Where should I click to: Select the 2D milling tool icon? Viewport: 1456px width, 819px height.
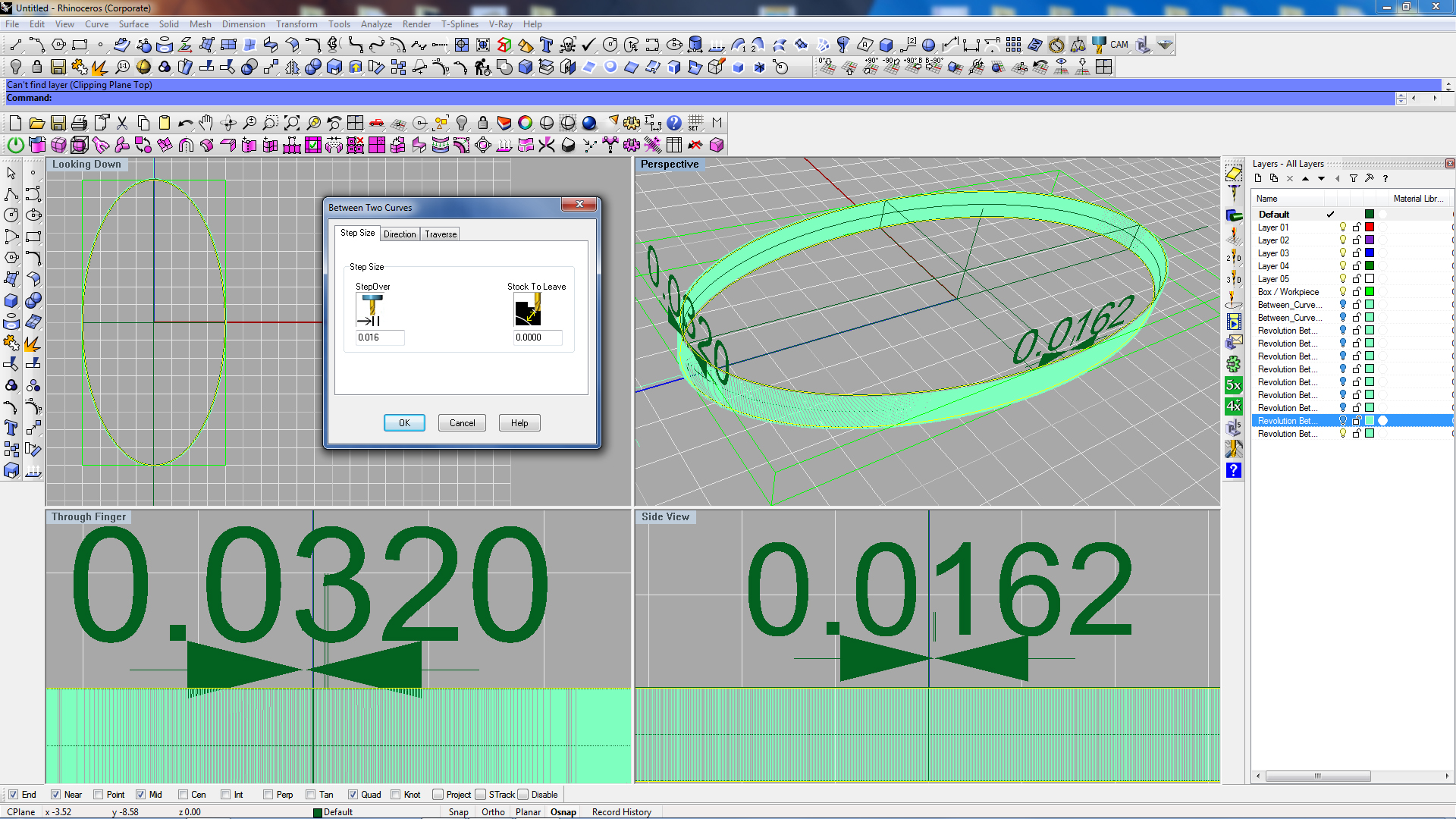click(1234, 258)
